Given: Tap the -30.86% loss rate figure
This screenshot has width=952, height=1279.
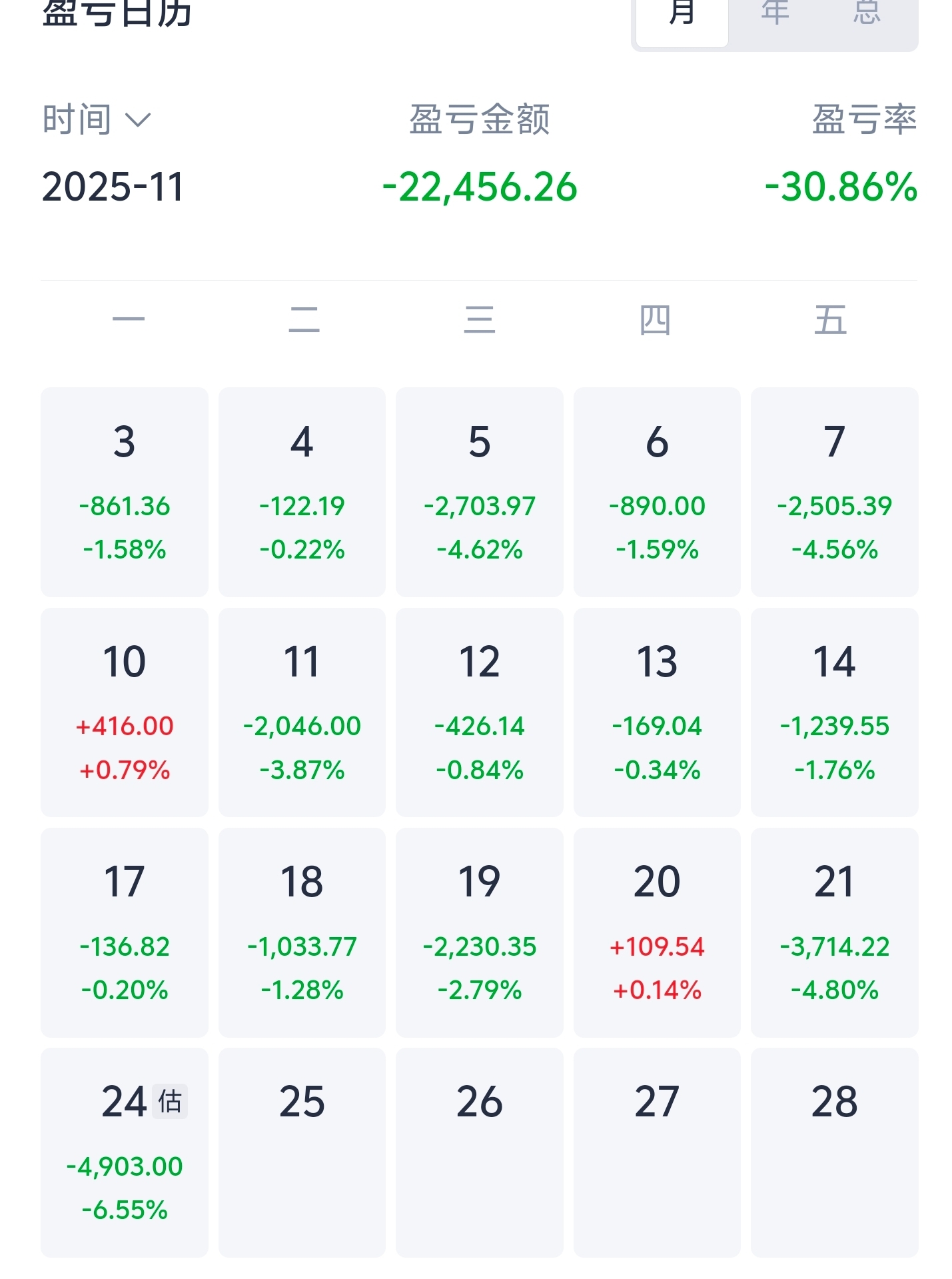Looking at the screenshot, I should (x=841, y=187).
